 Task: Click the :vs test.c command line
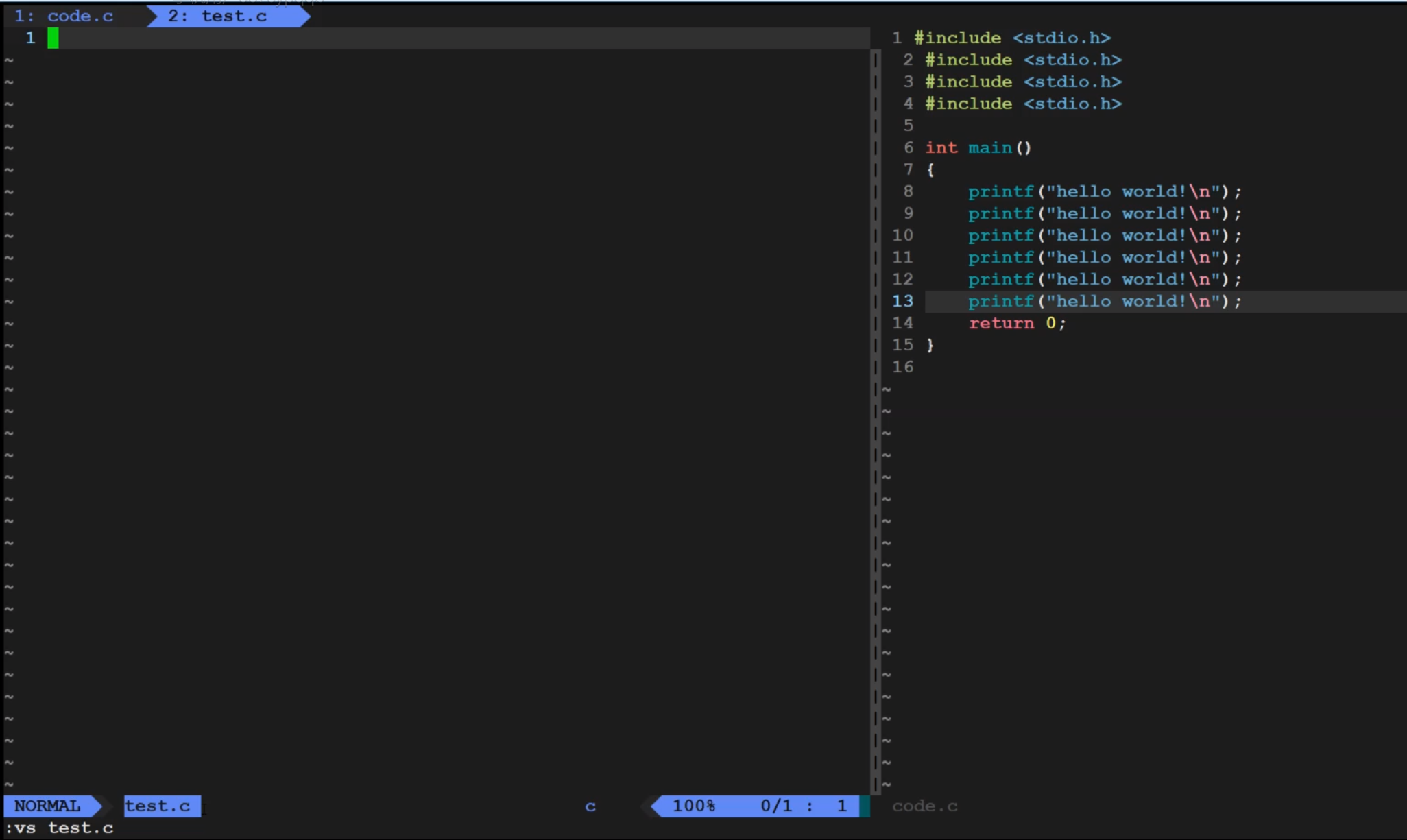pyautogui.click(x=59, y=828)
